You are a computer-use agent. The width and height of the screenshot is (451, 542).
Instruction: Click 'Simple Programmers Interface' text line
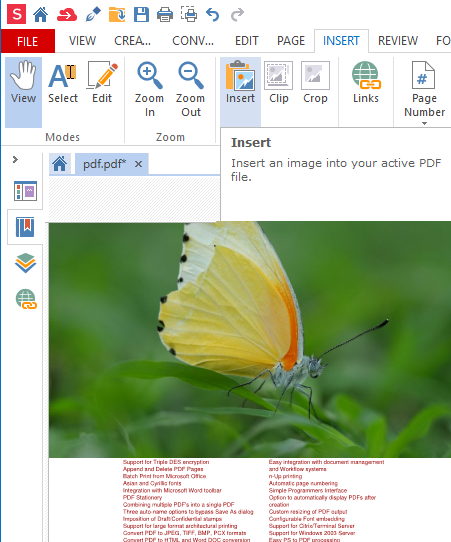(308, 490)
